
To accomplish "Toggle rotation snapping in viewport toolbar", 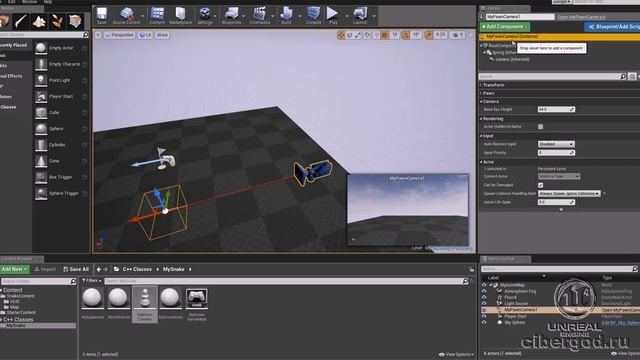I will tap(405, 36).
